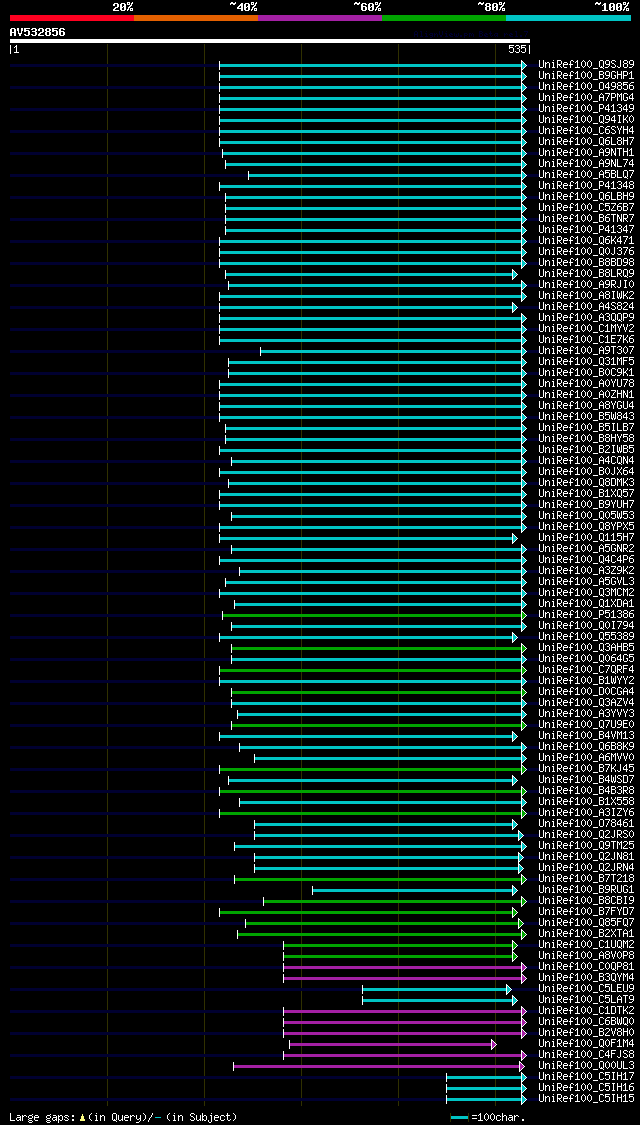The height and width of the screenshot is (1125, 640).
Task: Click the green alignment bar for UniRef100_B8CBI9
Action: pos(395,901)
